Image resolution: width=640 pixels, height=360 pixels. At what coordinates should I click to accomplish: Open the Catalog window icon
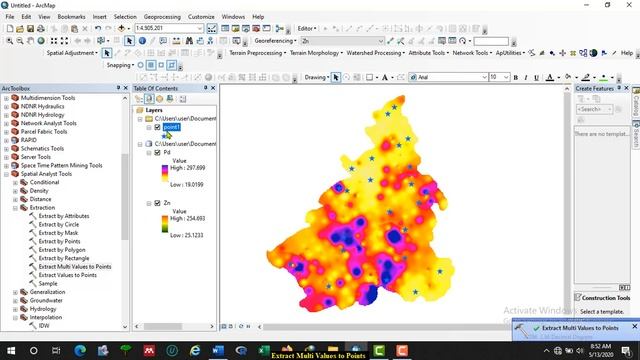[x=236, y=29]
